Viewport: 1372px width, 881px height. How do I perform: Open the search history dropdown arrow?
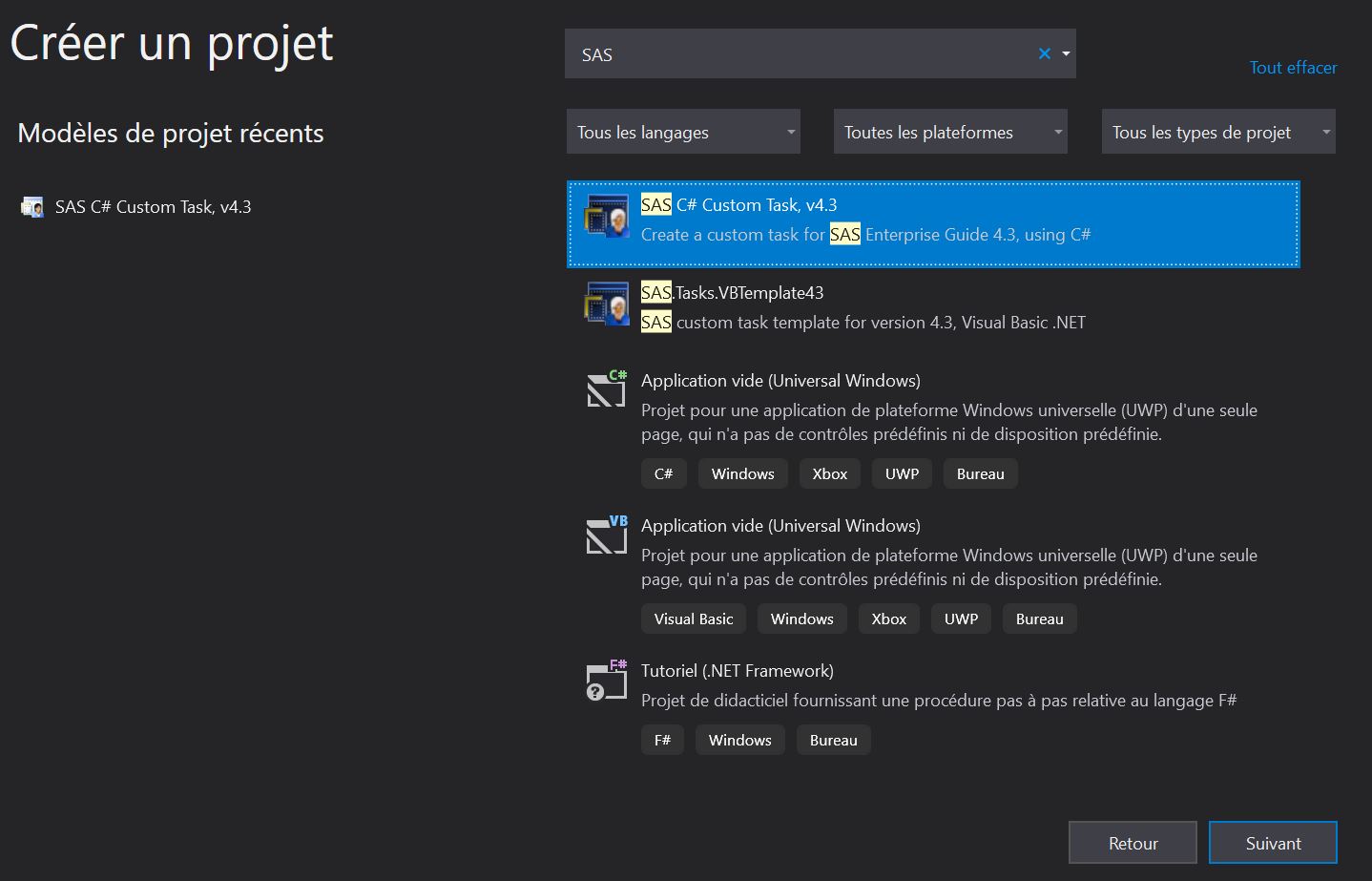tap(1066, 53)
